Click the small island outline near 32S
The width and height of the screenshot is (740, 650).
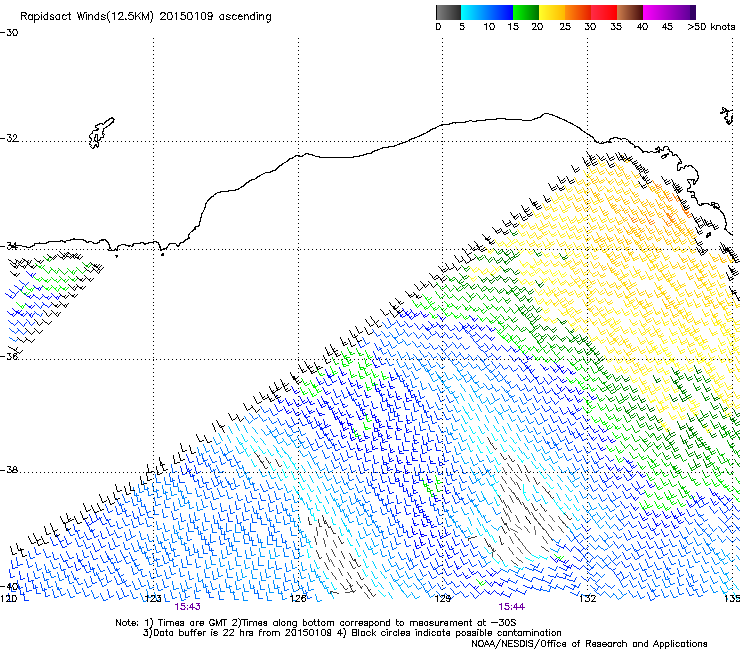click(101, 133)
